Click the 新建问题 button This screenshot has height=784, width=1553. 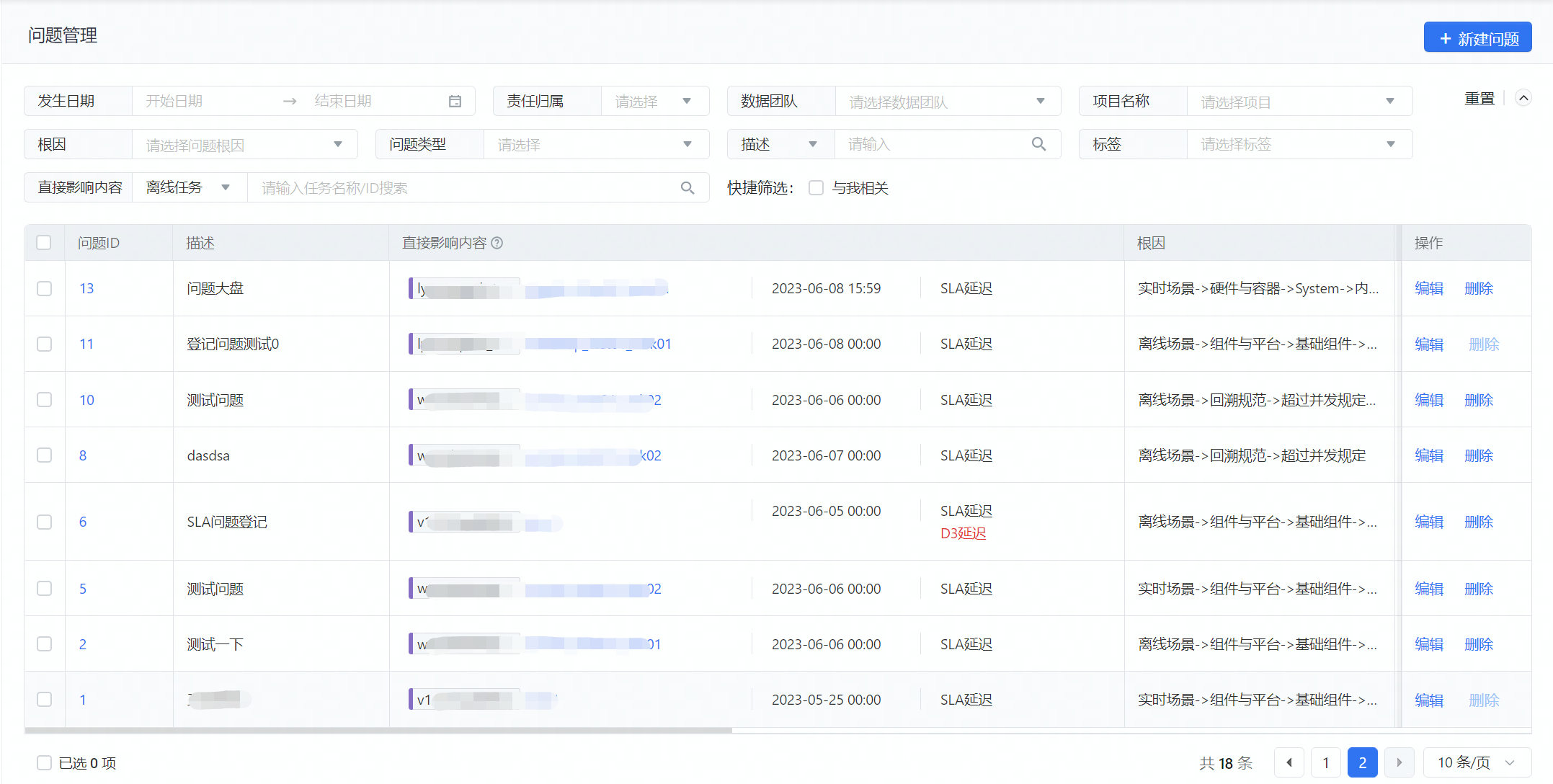[x=1477, y=37]
